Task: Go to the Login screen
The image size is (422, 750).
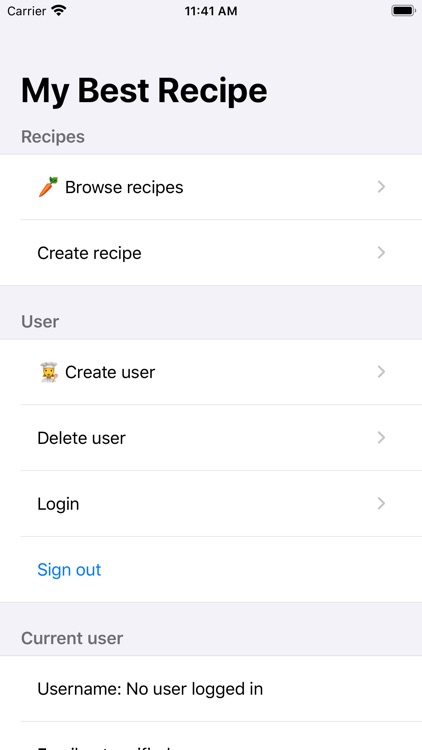Action: coord(211,504)
